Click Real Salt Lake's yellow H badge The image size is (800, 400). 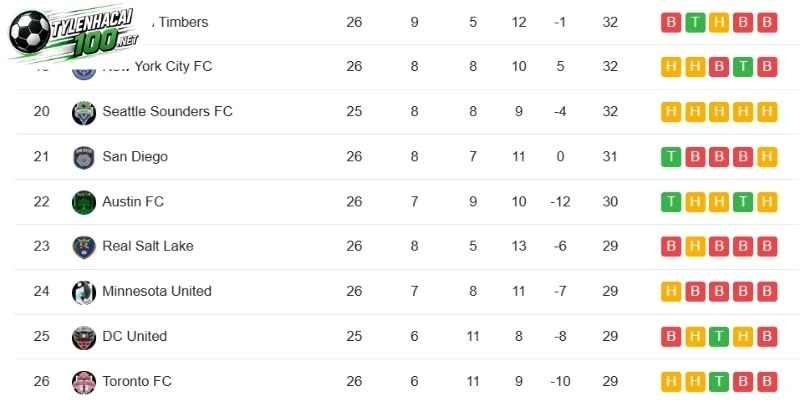point(695,246)
